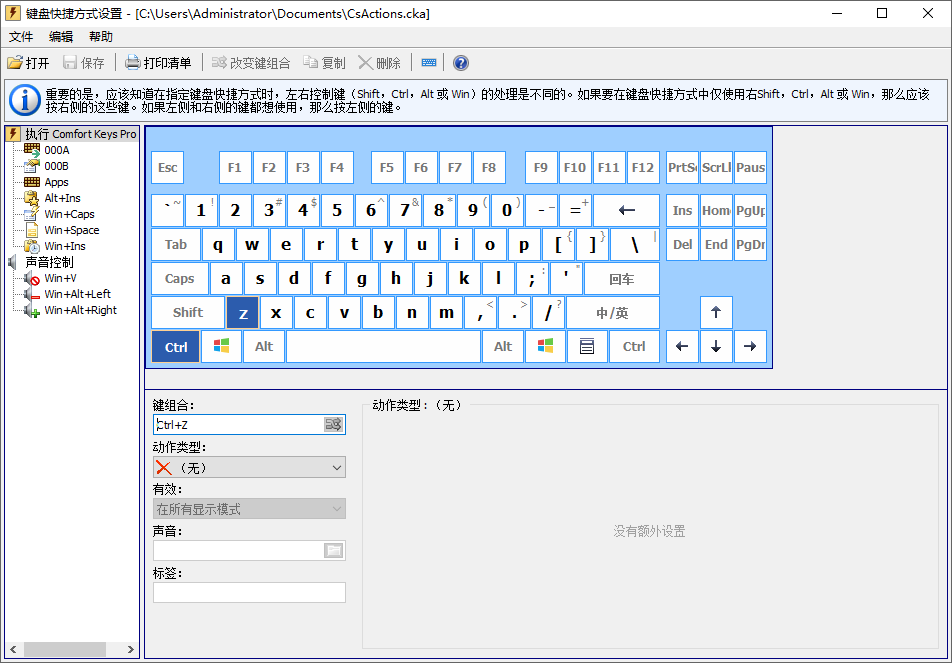Select the Win+Caps shortcut entry
This screenshot has width=952, height=663.
[x=69, y=214]
